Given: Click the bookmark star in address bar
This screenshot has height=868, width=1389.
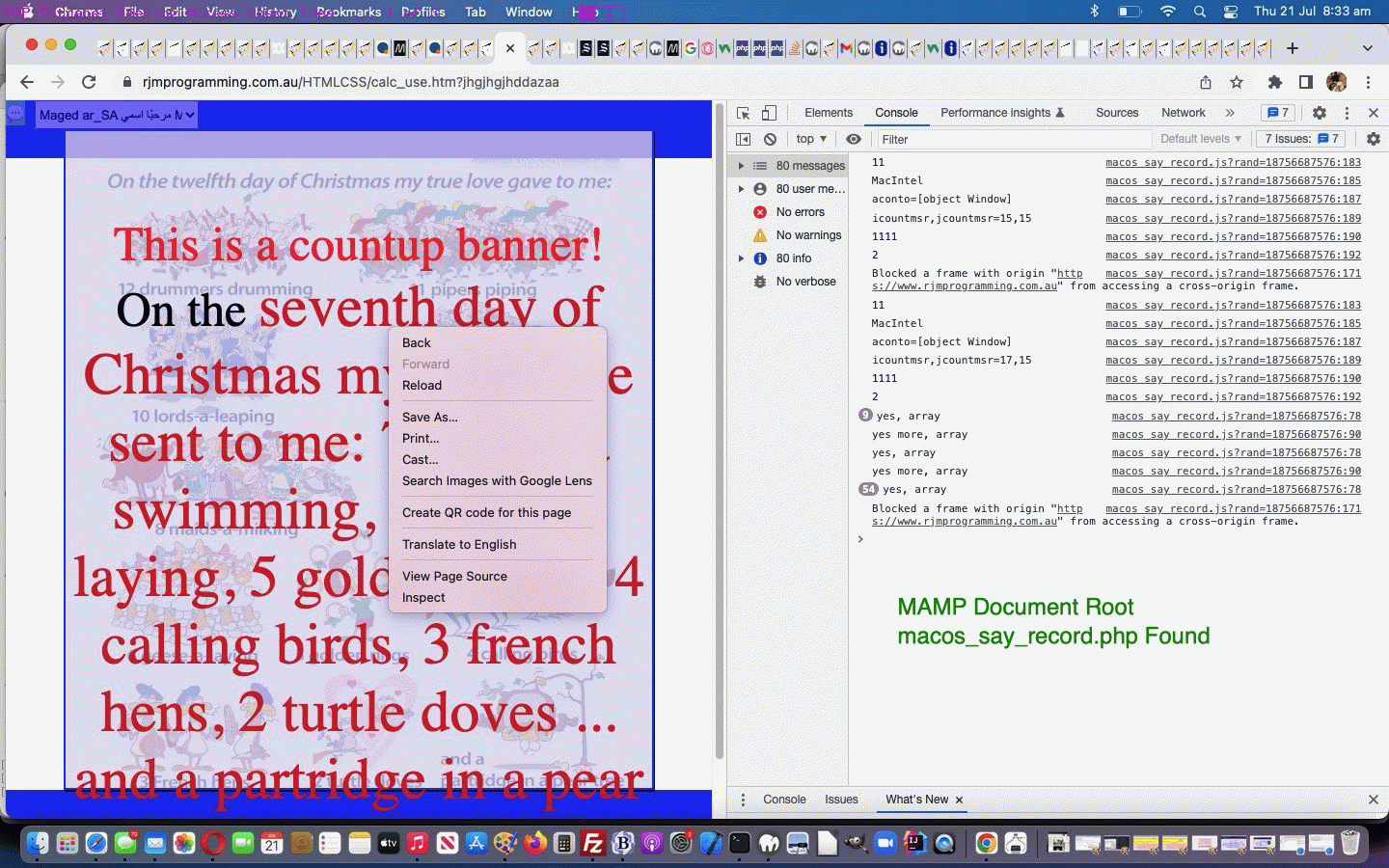Looking at the screenshot, I should [1237, 82].
